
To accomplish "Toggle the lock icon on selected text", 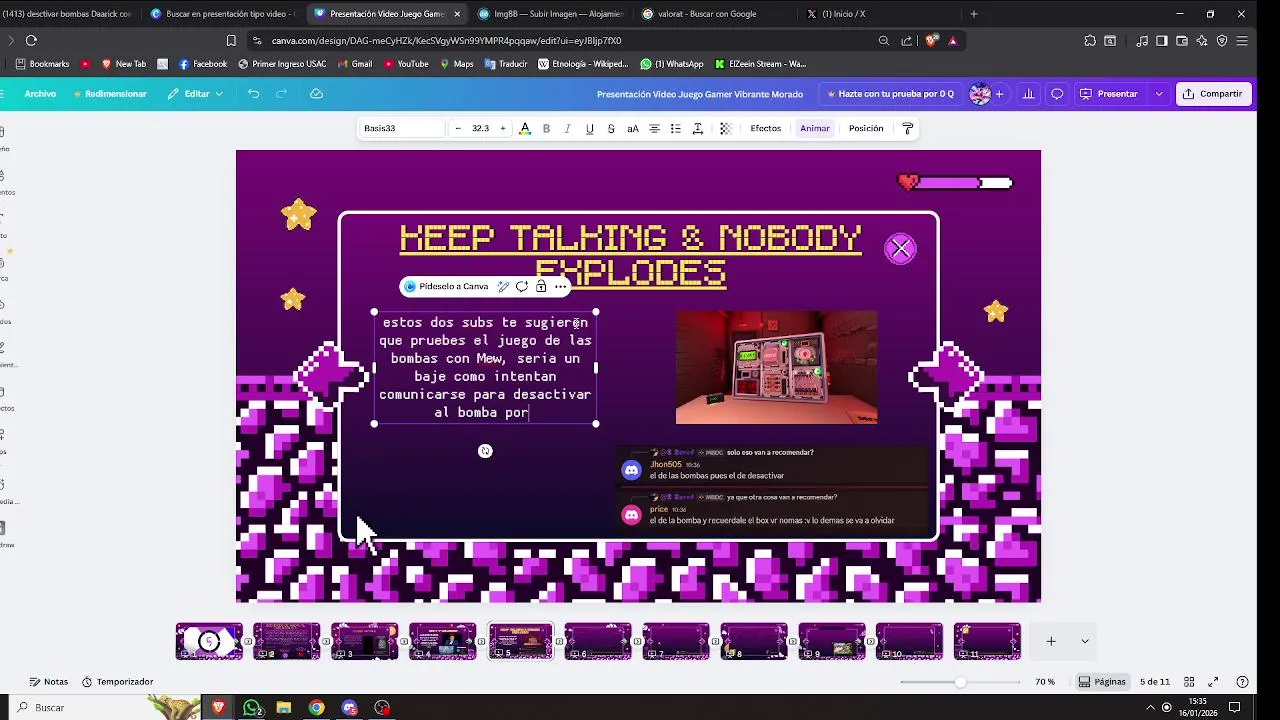I will (x=541, y=286).
